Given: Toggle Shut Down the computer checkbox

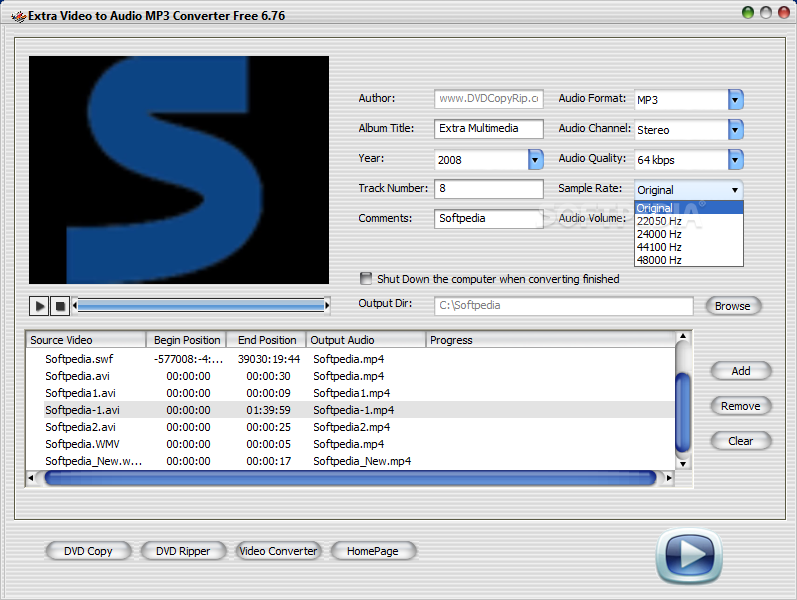Looking at the screenshot, I should tap(365, 279).
